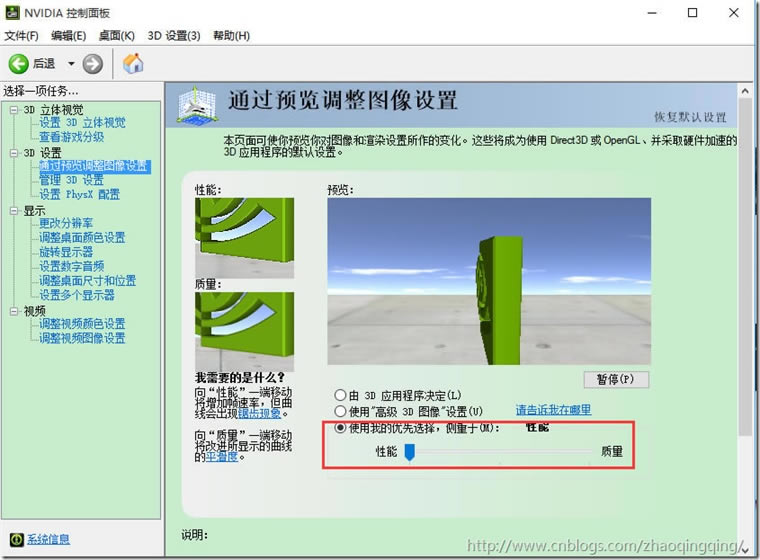This screenshot has width=760, height=560.
Task: Maximize the NVIDIA control panel window
Action: pos(693,13)
